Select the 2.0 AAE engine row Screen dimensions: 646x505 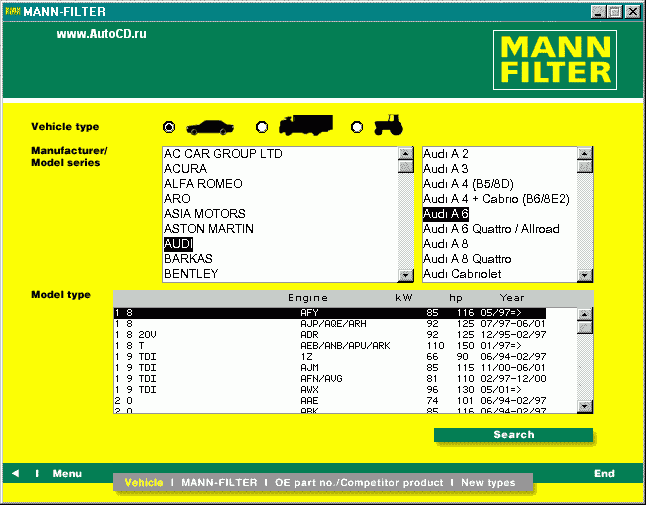(x=330, y=400)
